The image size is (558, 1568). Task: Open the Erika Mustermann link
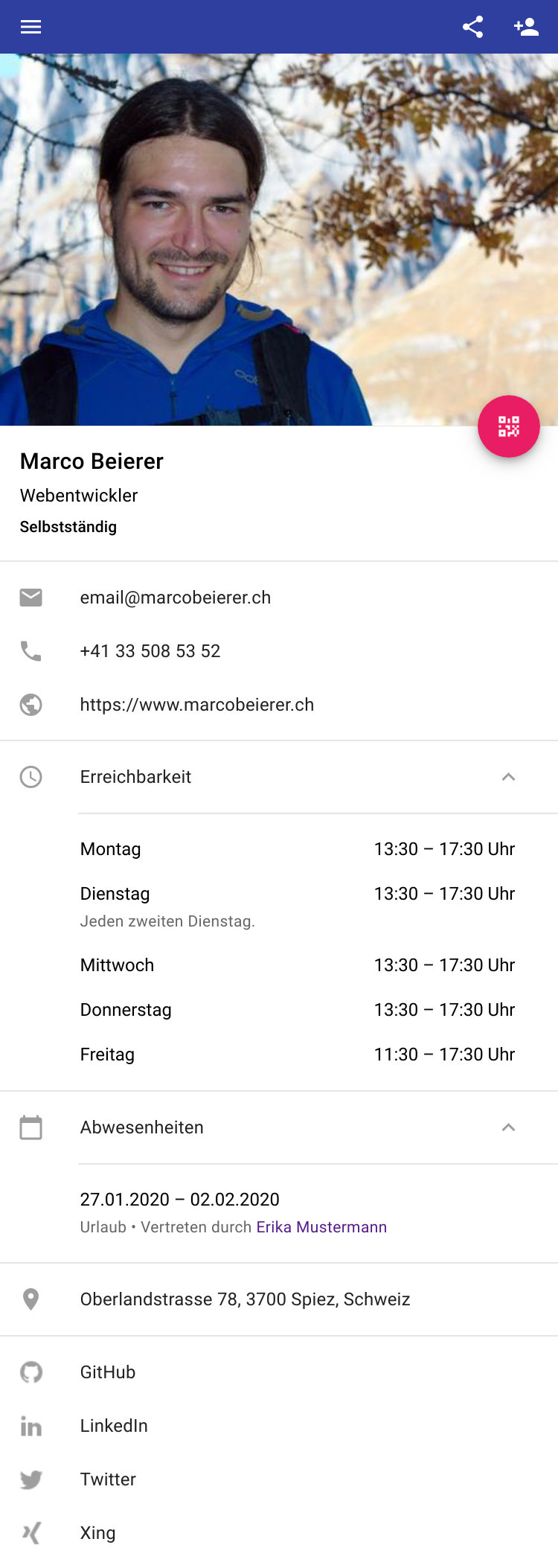tap(321, 1227)
